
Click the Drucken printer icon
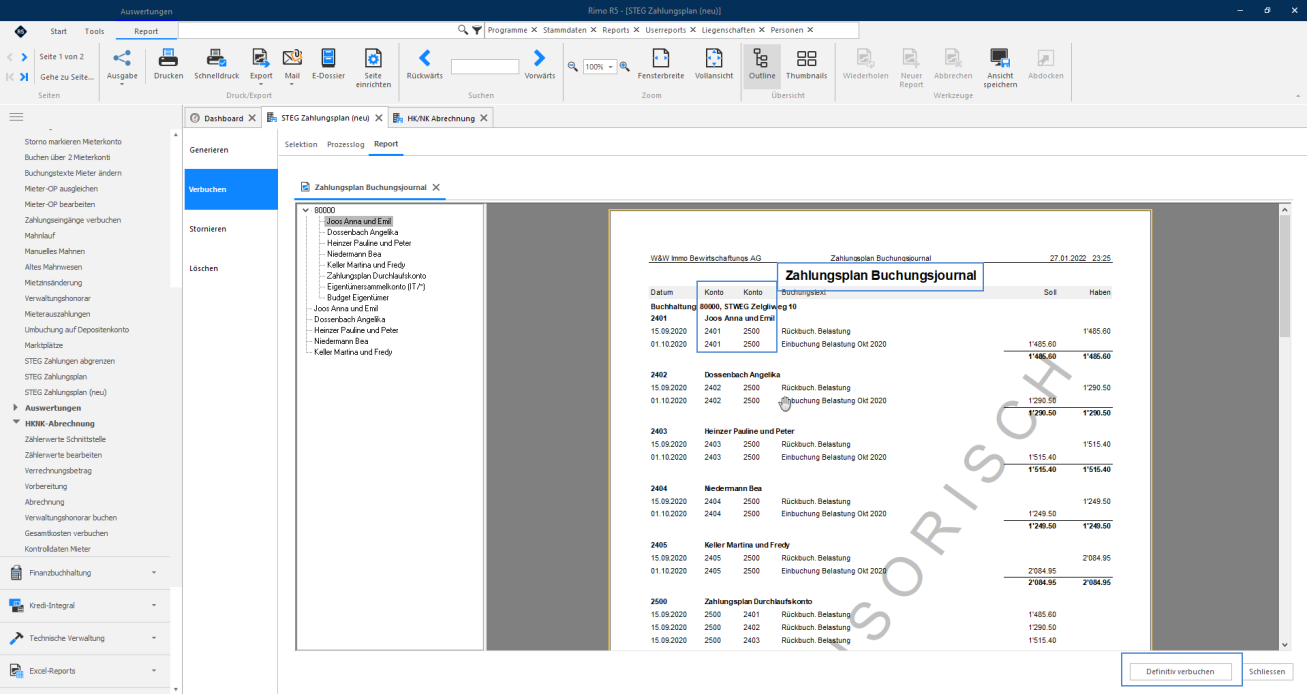[168, 64]
